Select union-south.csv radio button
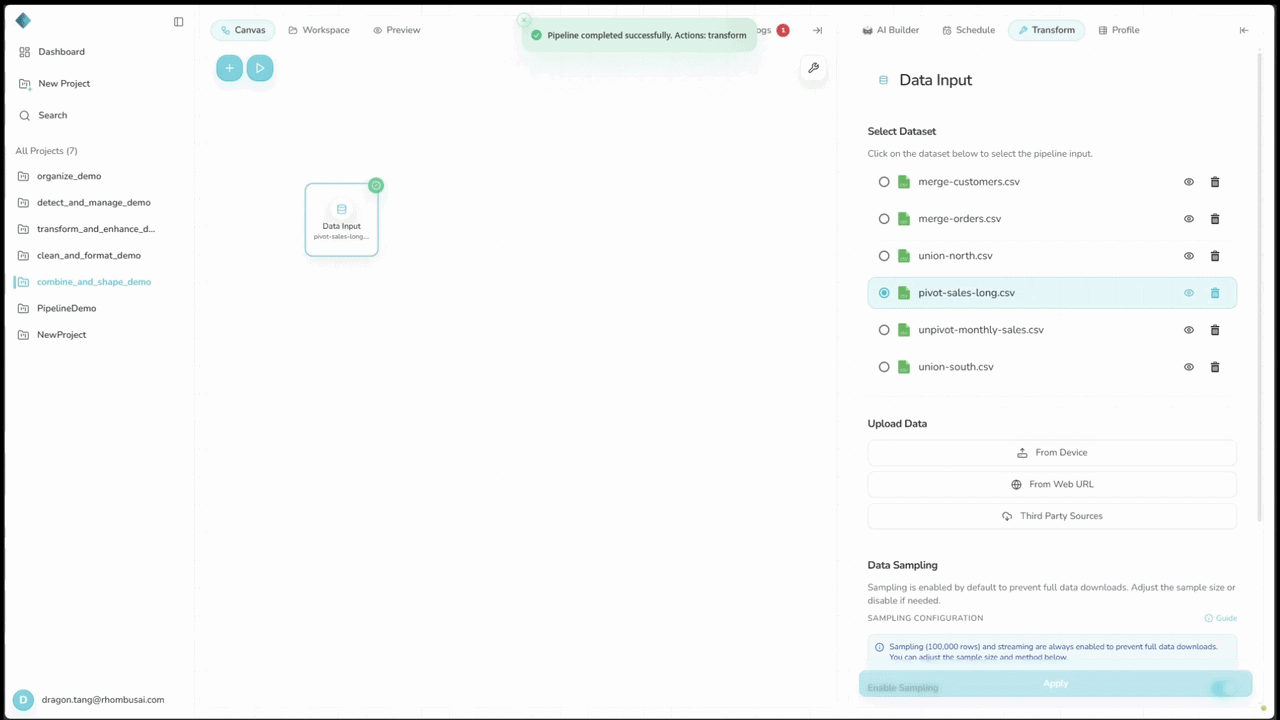The height and width of the screenshot is (720, 1280). pyautogui.click(x=884, y=367)
